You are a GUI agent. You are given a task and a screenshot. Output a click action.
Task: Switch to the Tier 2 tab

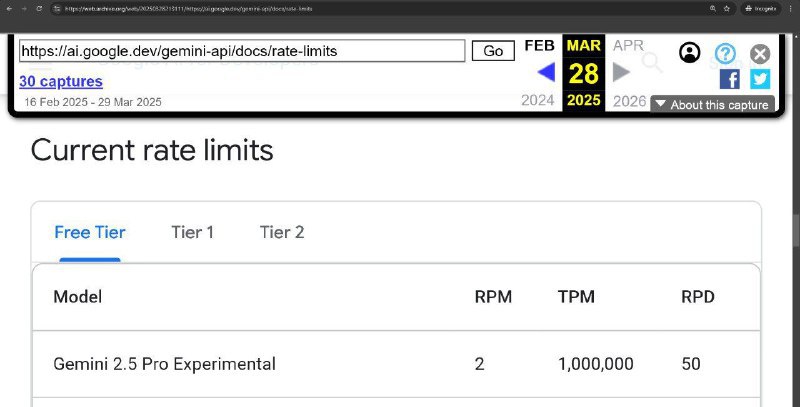click(282, 232)
